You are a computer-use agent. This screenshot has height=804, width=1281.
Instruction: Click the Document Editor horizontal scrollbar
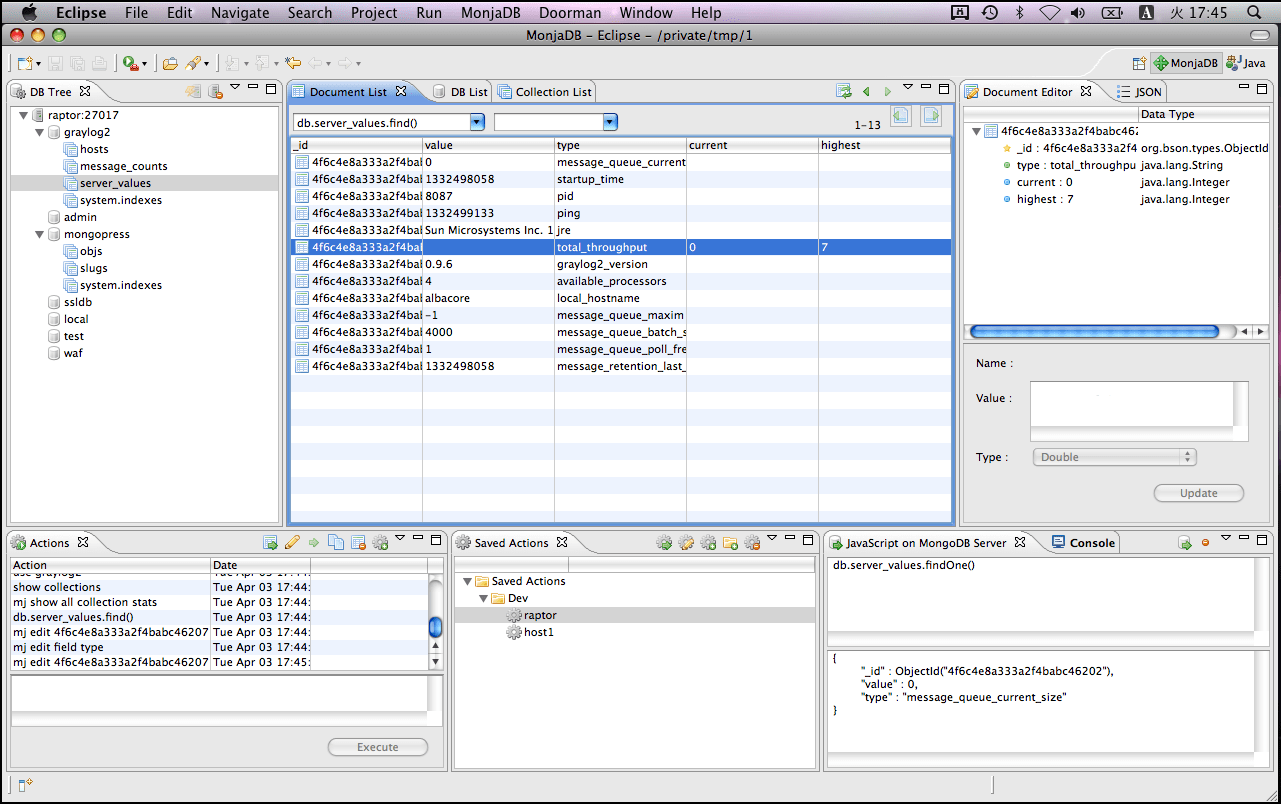click(1095, 332)
